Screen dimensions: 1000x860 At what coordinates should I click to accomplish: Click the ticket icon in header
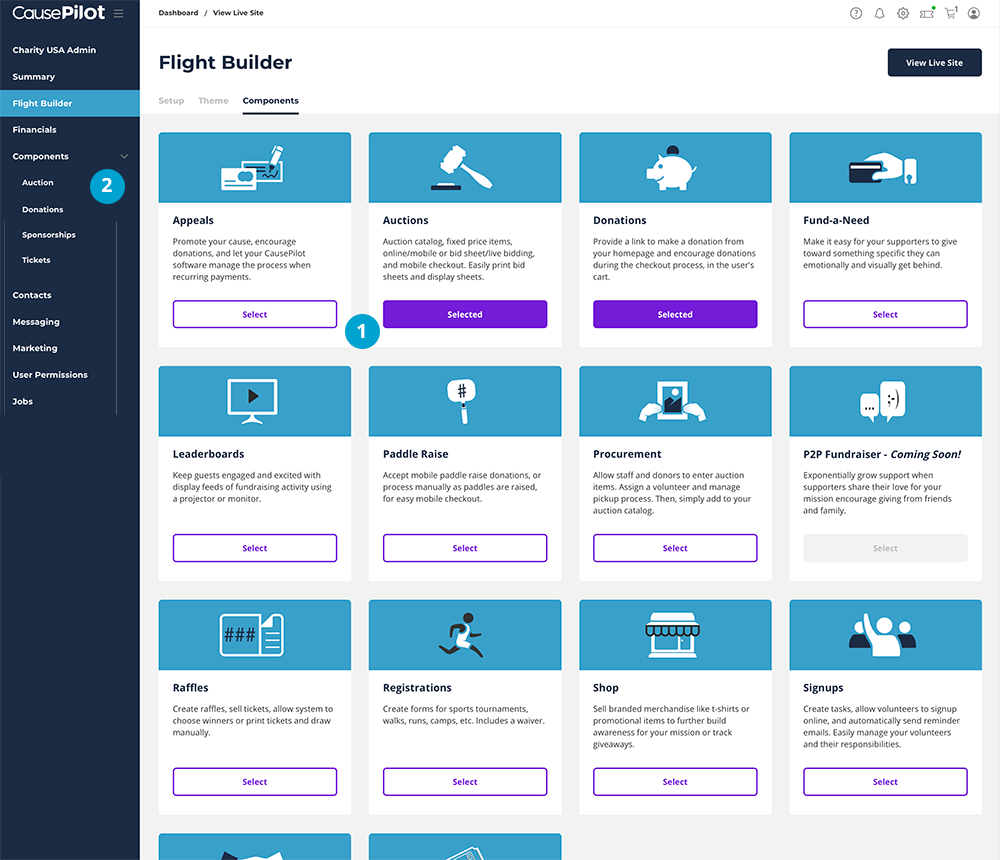pos(927,13)
